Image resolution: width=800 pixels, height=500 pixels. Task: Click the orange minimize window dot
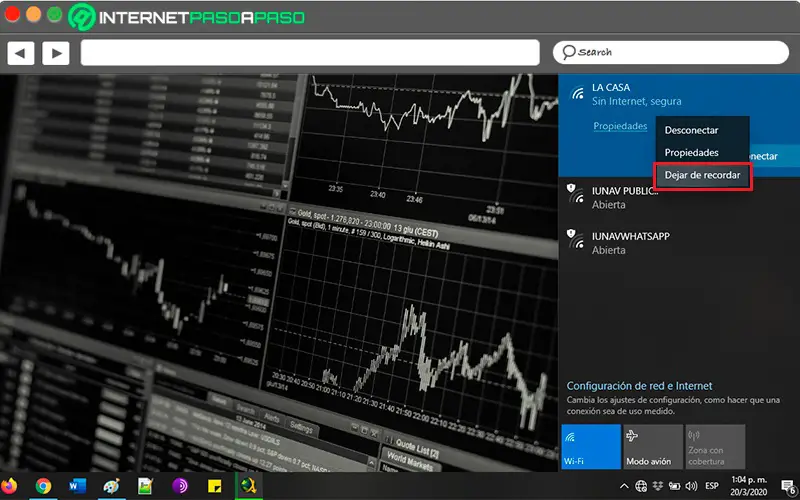pos(33,14)
